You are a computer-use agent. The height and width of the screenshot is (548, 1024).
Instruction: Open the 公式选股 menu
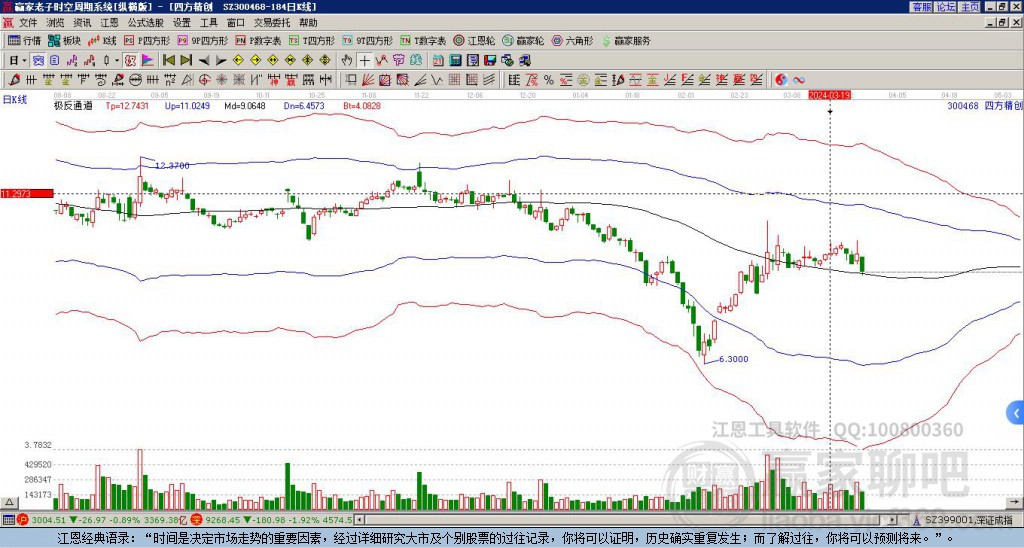coord(146,23)
